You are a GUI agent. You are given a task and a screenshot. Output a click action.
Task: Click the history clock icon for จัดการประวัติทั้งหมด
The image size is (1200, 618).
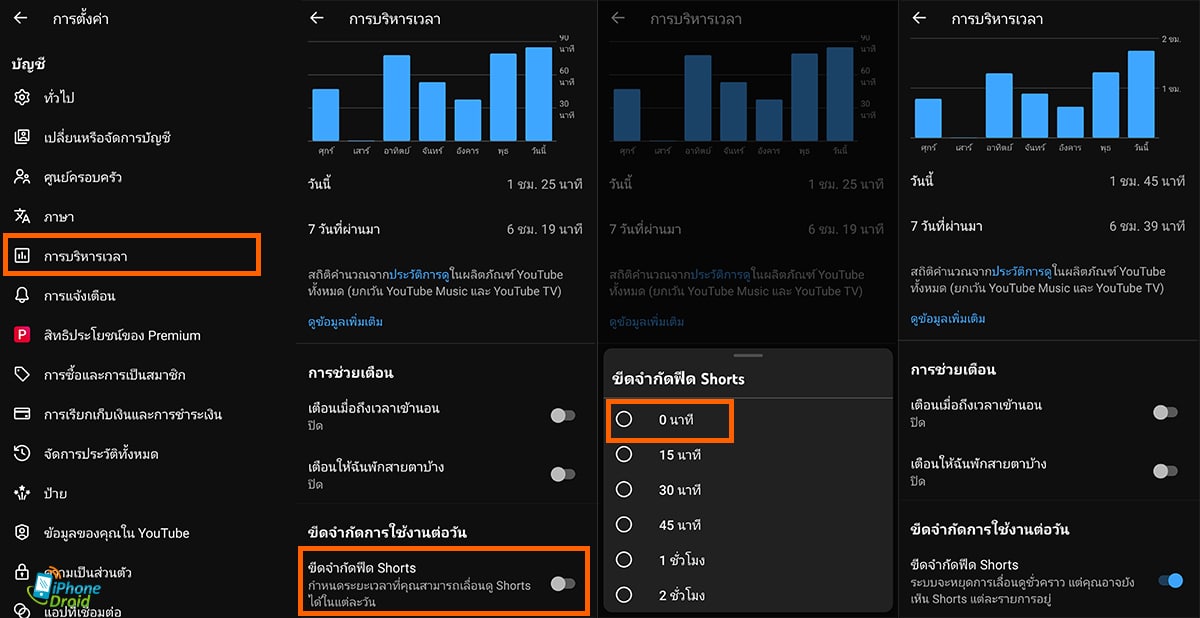[22, 454]
